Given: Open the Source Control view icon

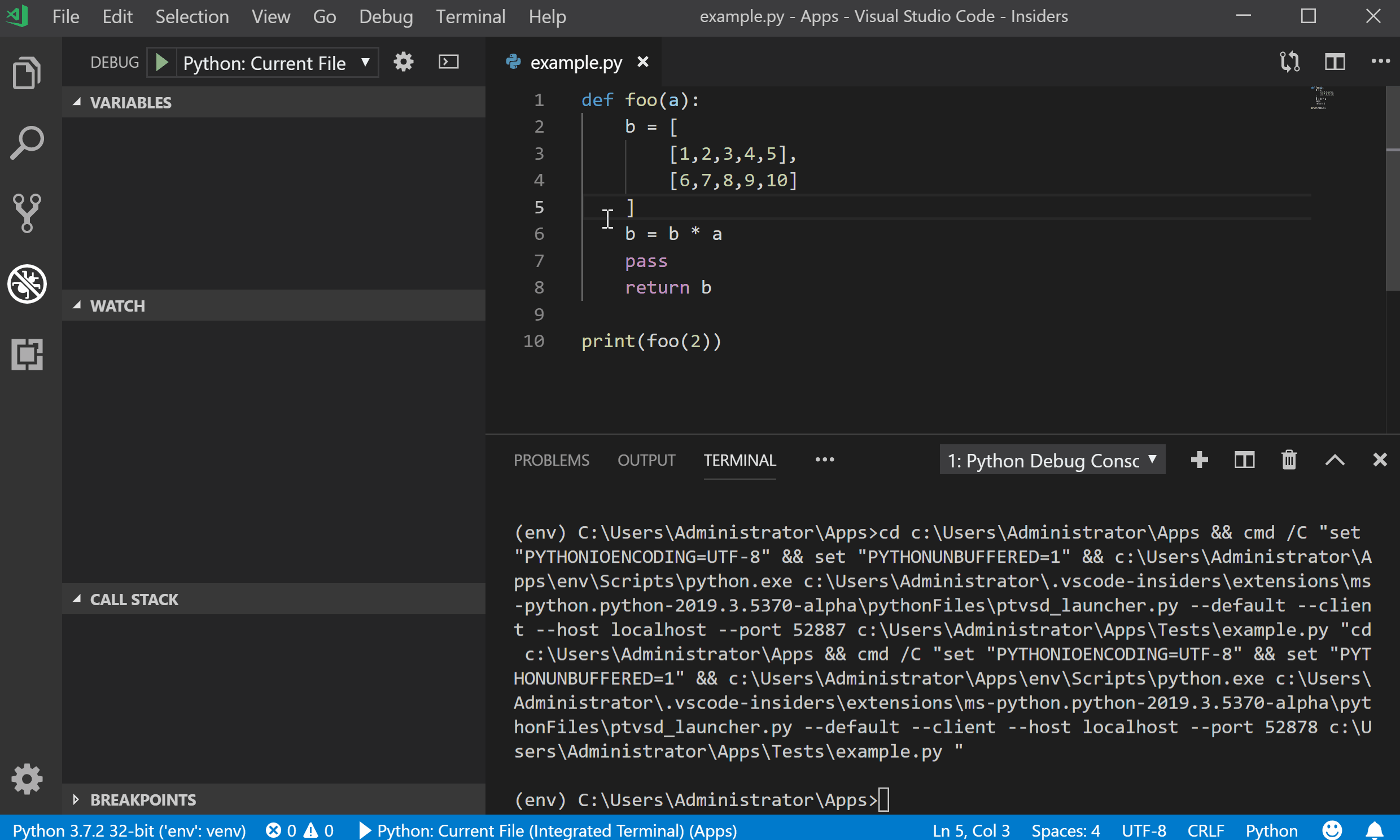Looking at the screenshot, I should (27, 213).
